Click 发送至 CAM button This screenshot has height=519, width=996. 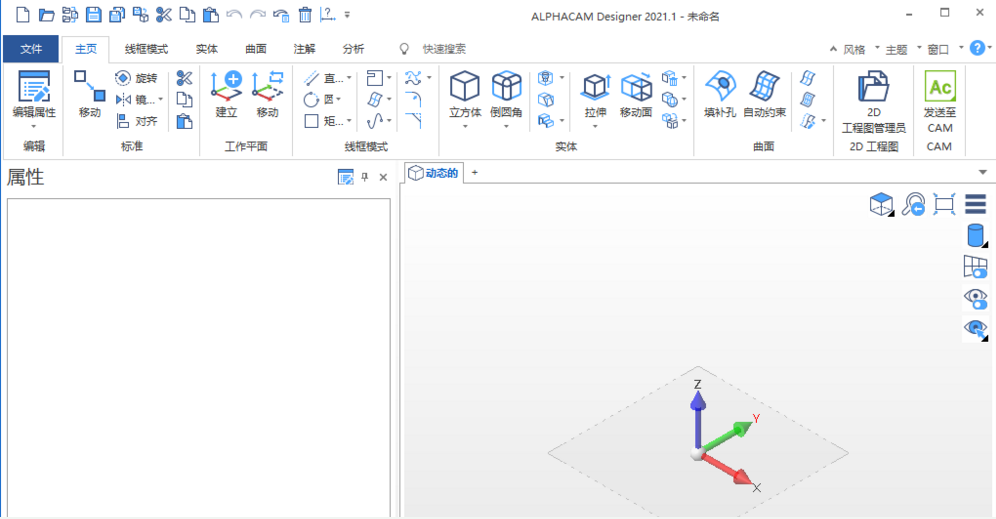(x=940, y=102)
